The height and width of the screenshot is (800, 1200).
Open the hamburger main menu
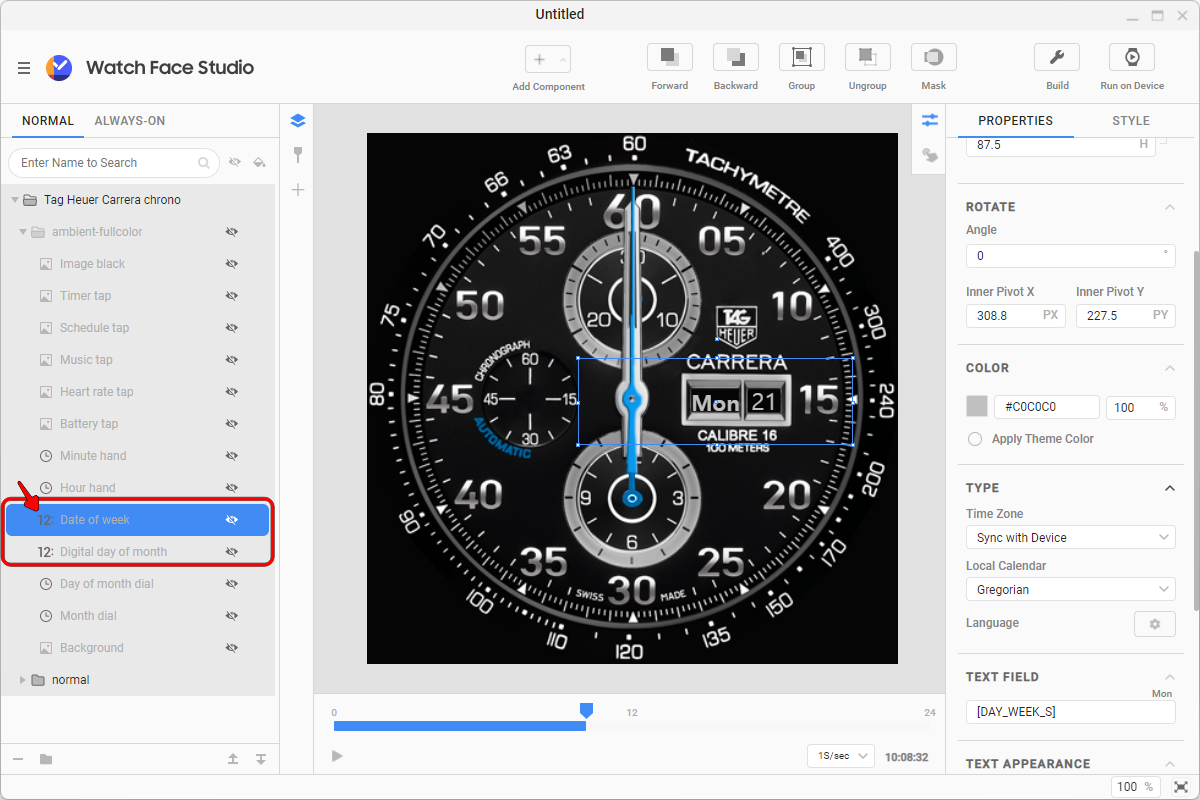point(24,68)
